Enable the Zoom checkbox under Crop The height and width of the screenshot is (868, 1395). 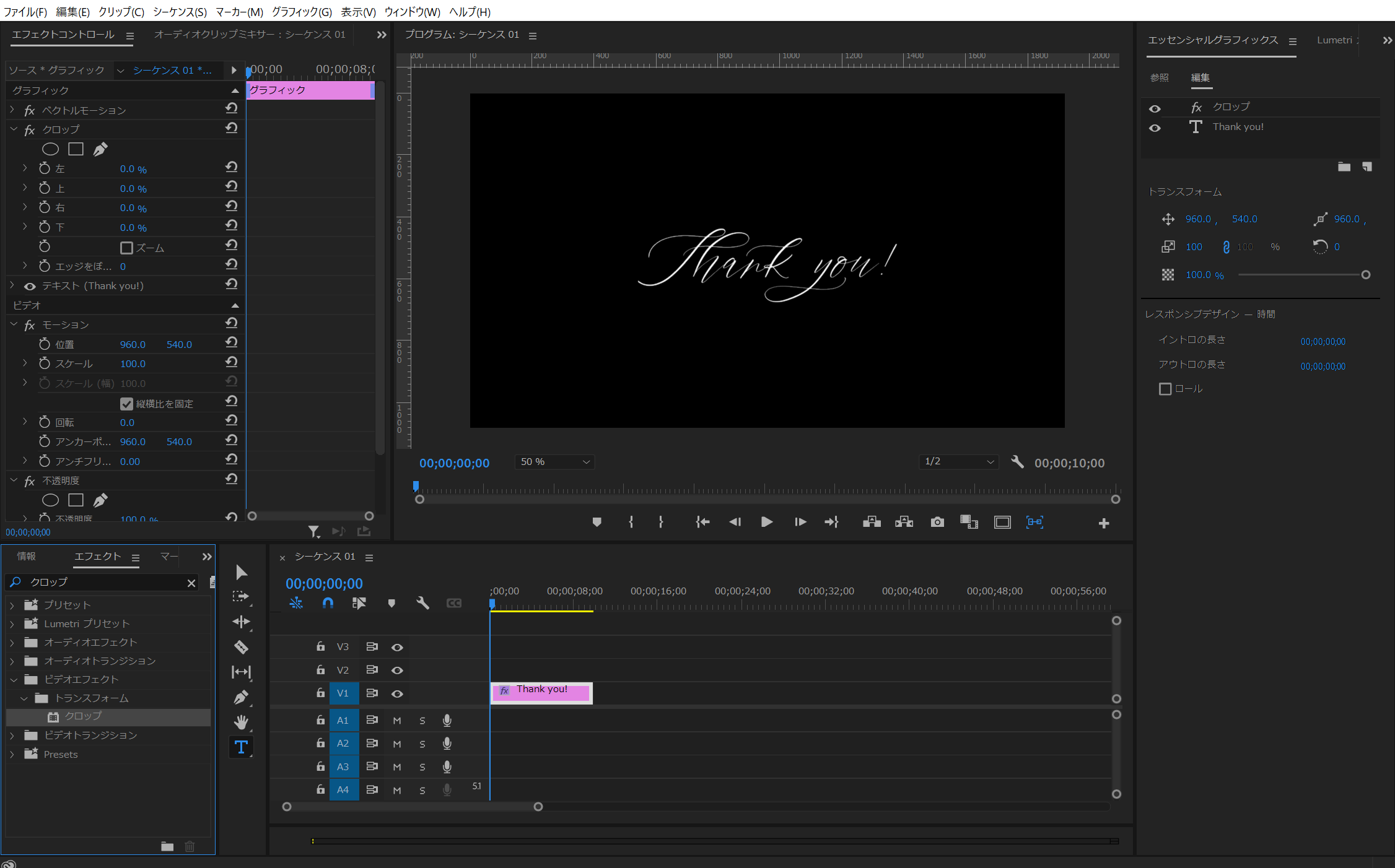click(126, 248)
